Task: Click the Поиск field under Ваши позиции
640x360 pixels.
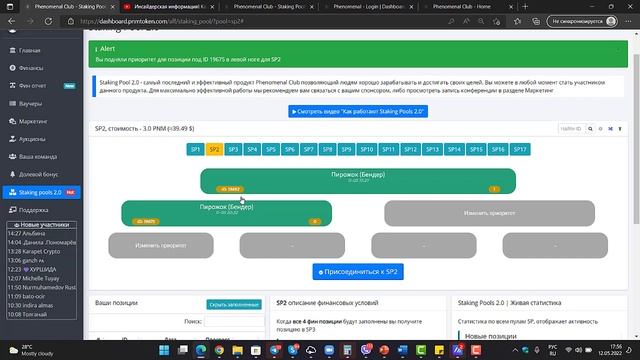Action: [x=234, y=322]
